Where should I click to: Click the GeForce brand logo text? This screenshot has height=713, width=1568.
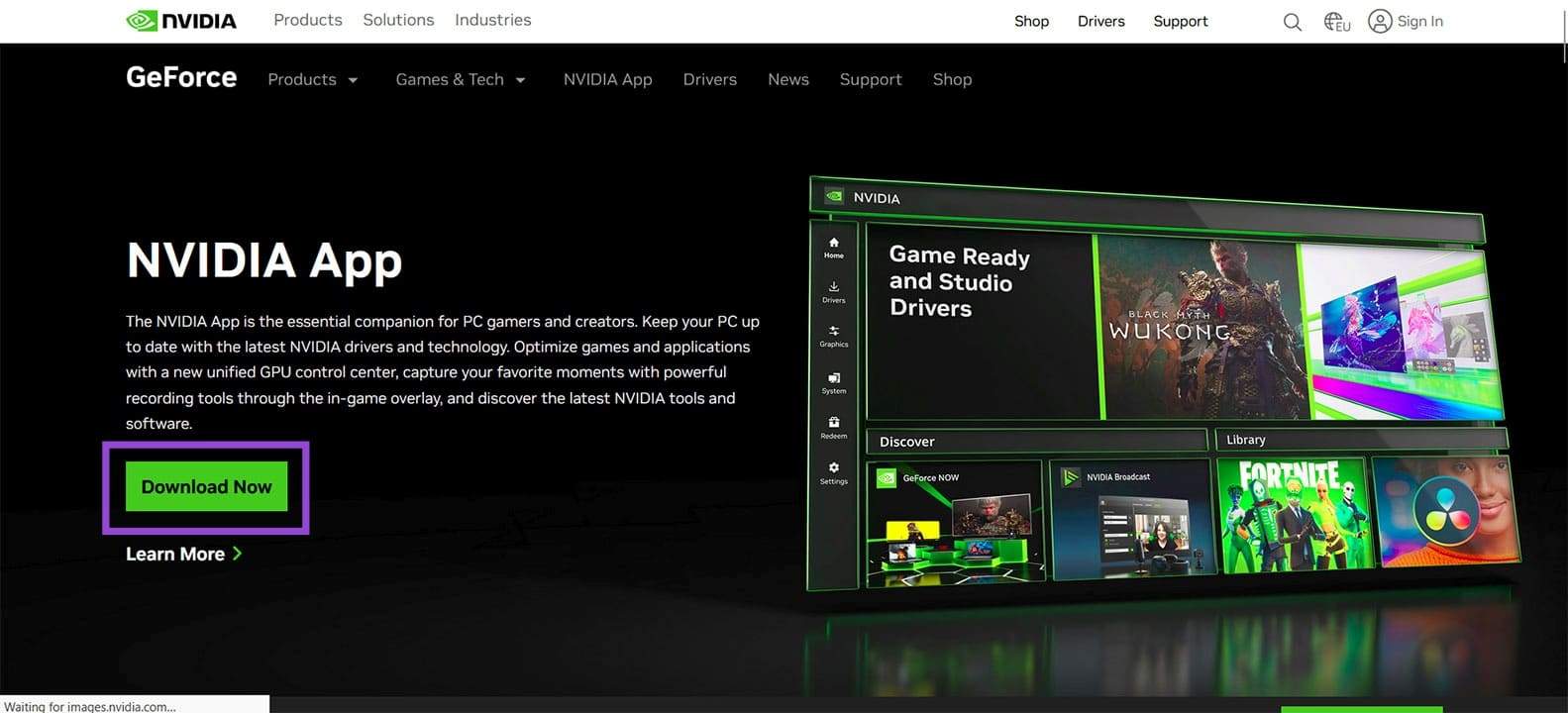click(x=181, y=77)
